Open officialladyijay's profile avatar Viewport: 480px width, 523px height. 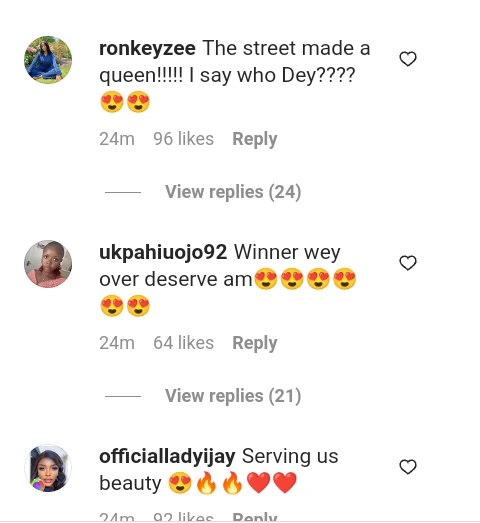coord(48,468)
